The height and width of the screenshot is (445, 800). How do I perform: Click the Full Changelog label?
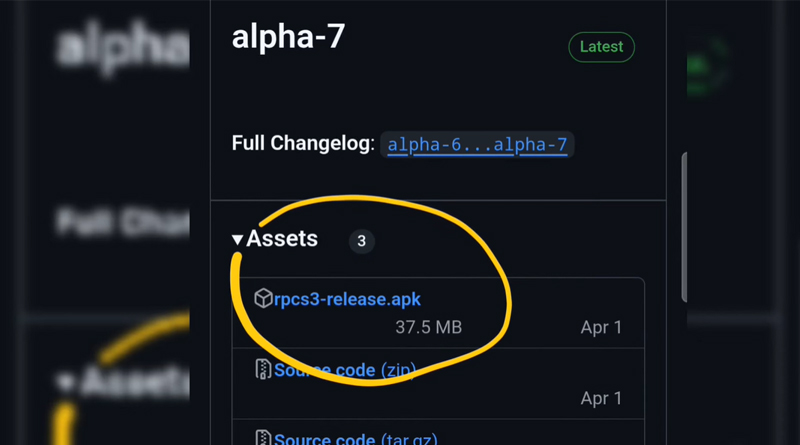tap(303, 143)
